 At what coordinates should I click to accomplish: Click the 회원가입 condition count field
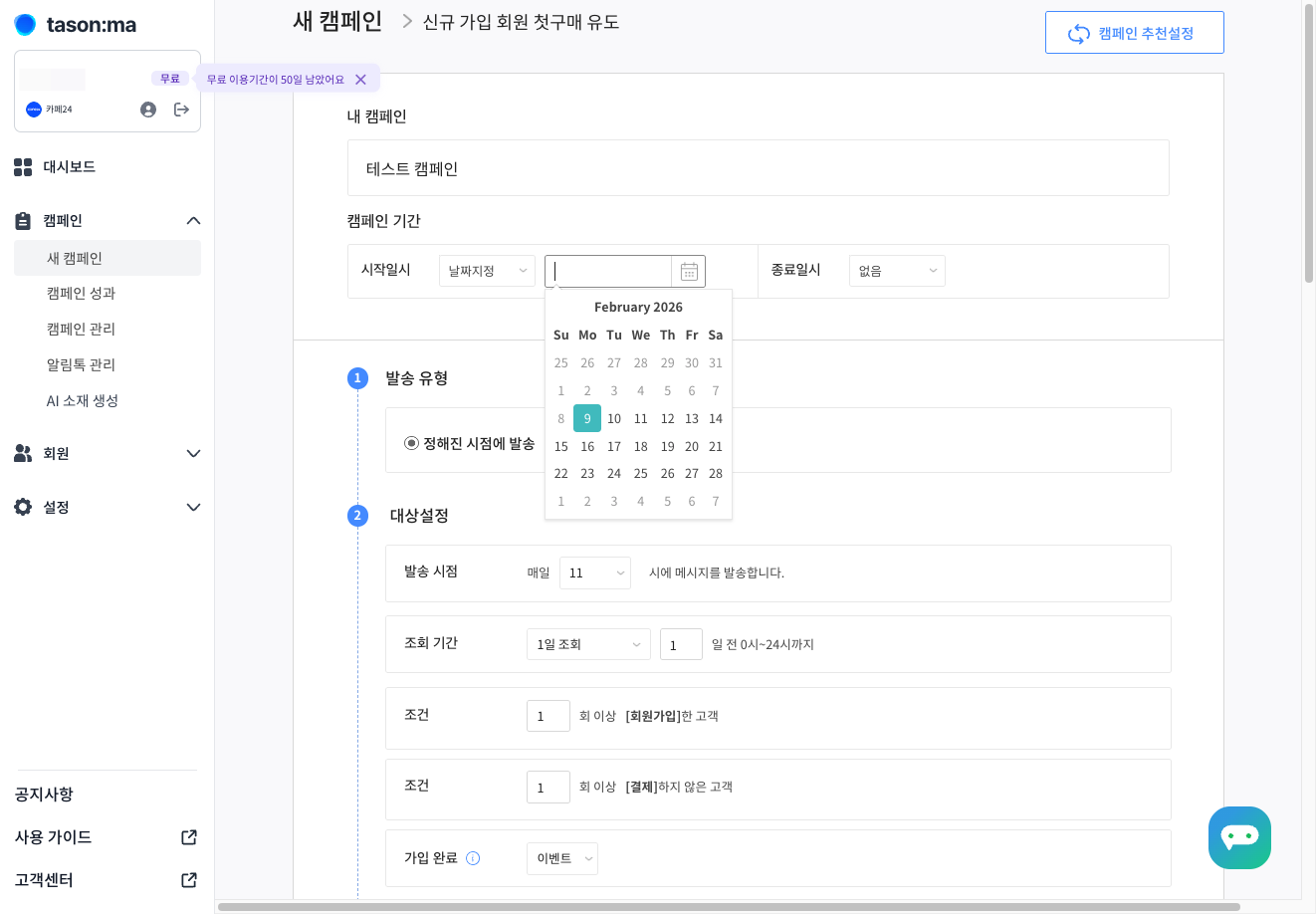click(548, 715)
